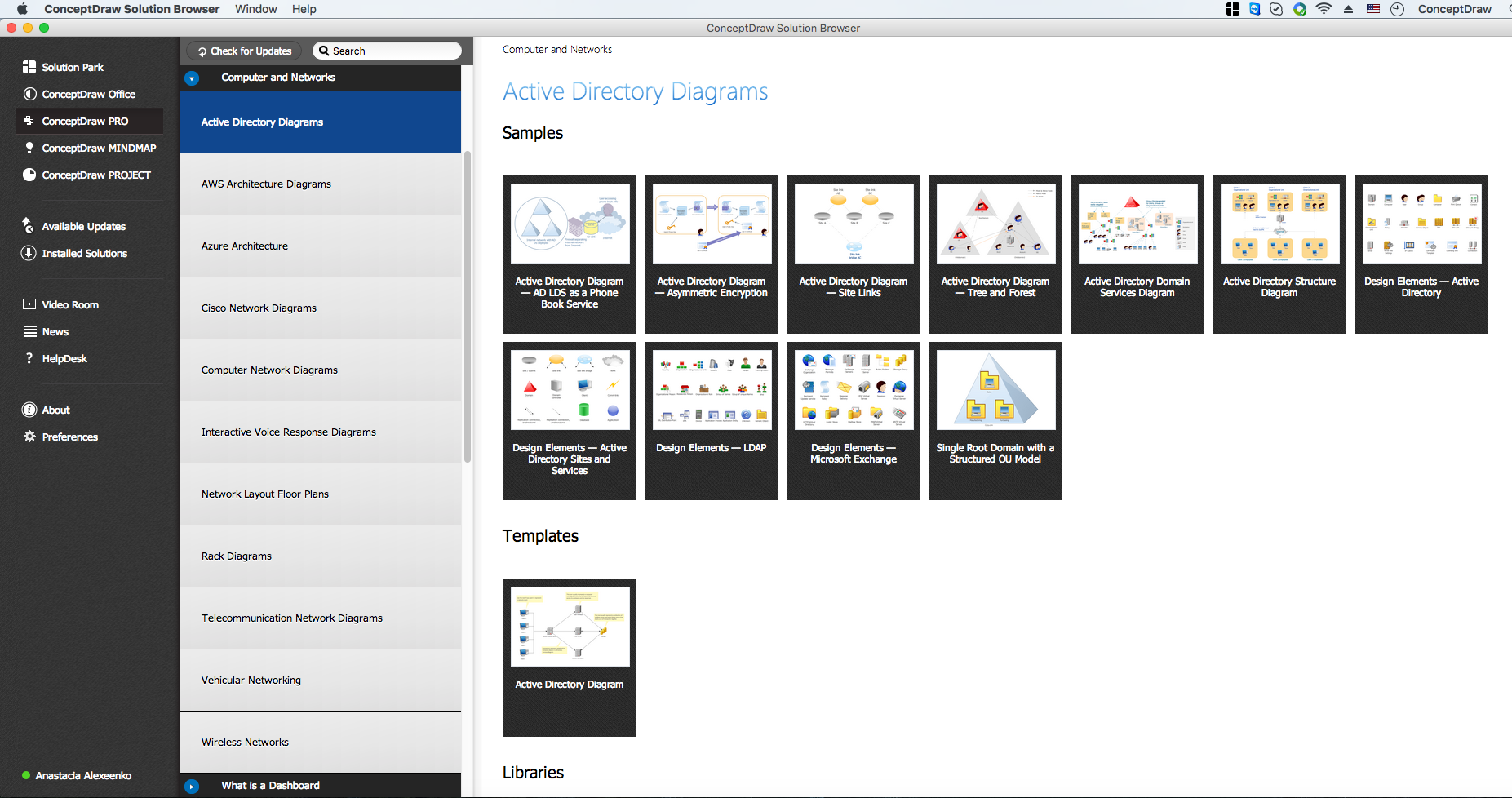This screenshot has height=798, width=1512.
Task: Click the user Anastacia Alexeenko
Action: point(78,775)
